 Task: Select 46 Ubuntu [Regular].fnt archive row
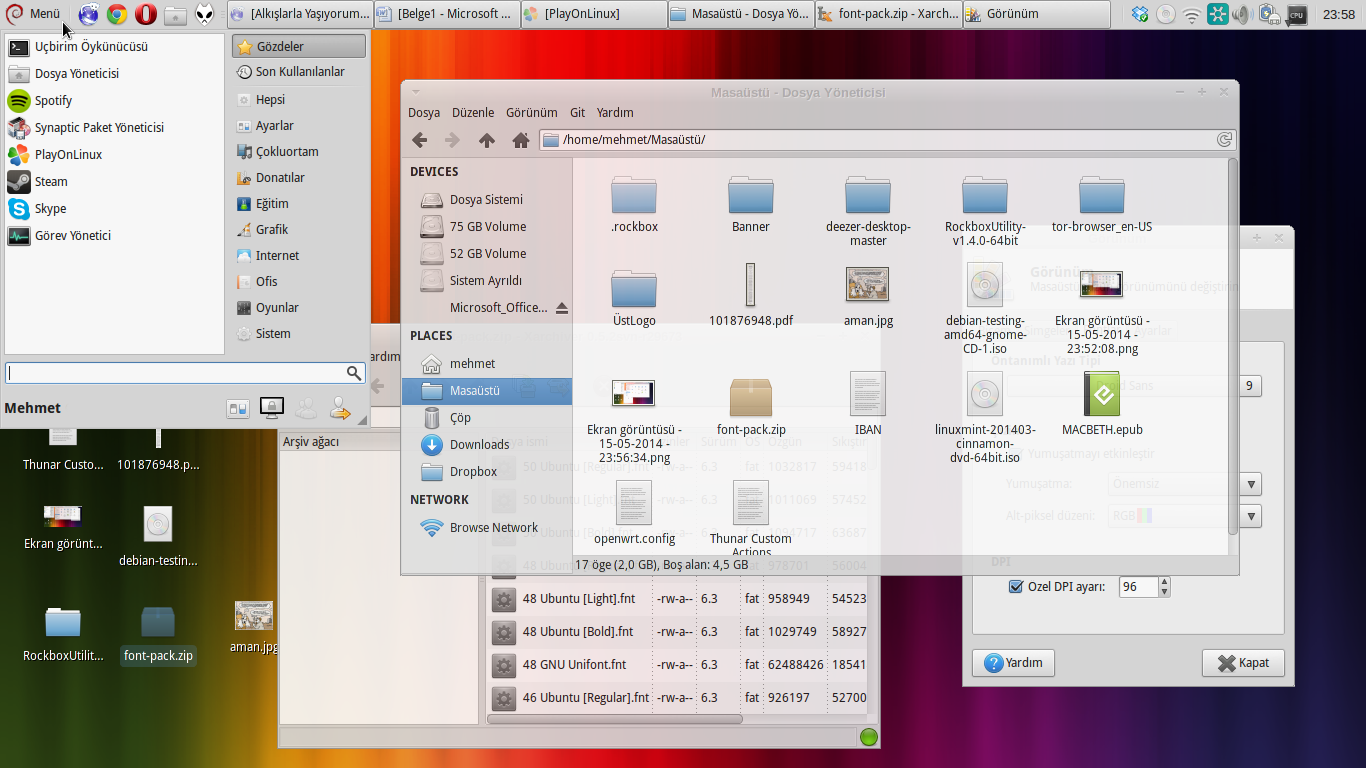point(677,698)
